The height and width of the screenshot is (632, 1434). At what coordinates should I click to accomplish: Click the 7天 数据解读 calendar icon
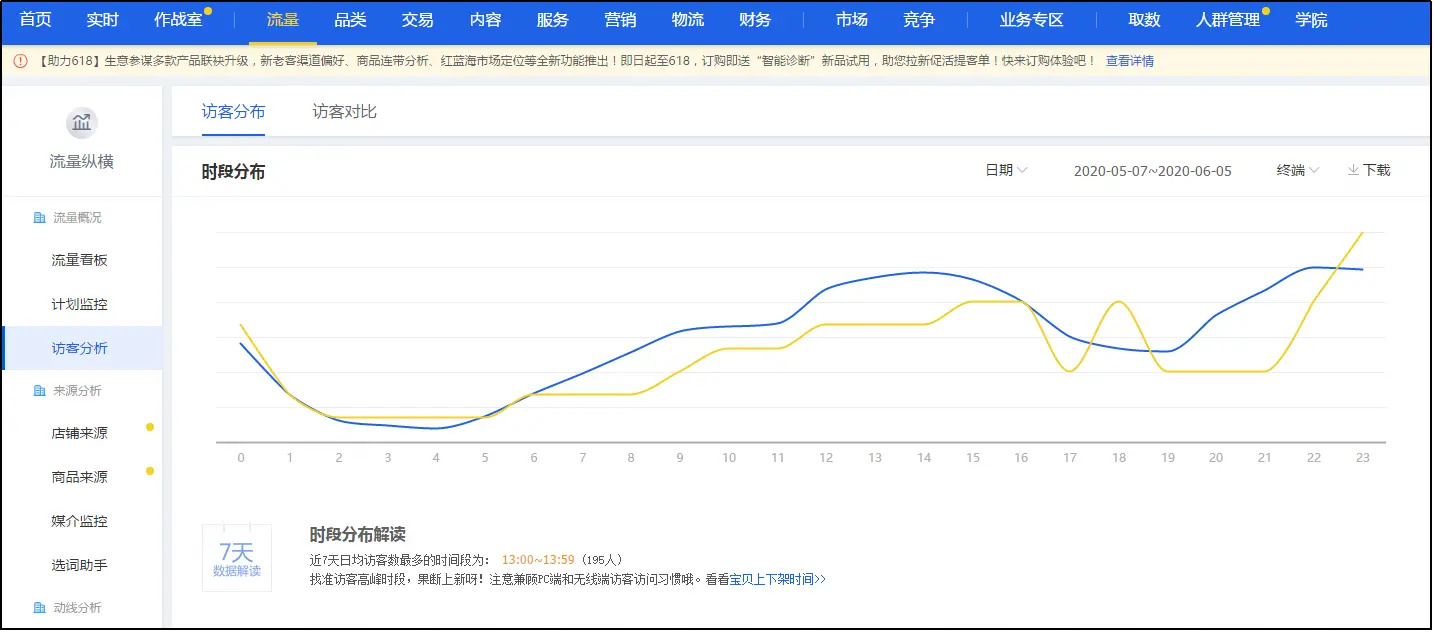pyautogui.click(x=237, y=558)
